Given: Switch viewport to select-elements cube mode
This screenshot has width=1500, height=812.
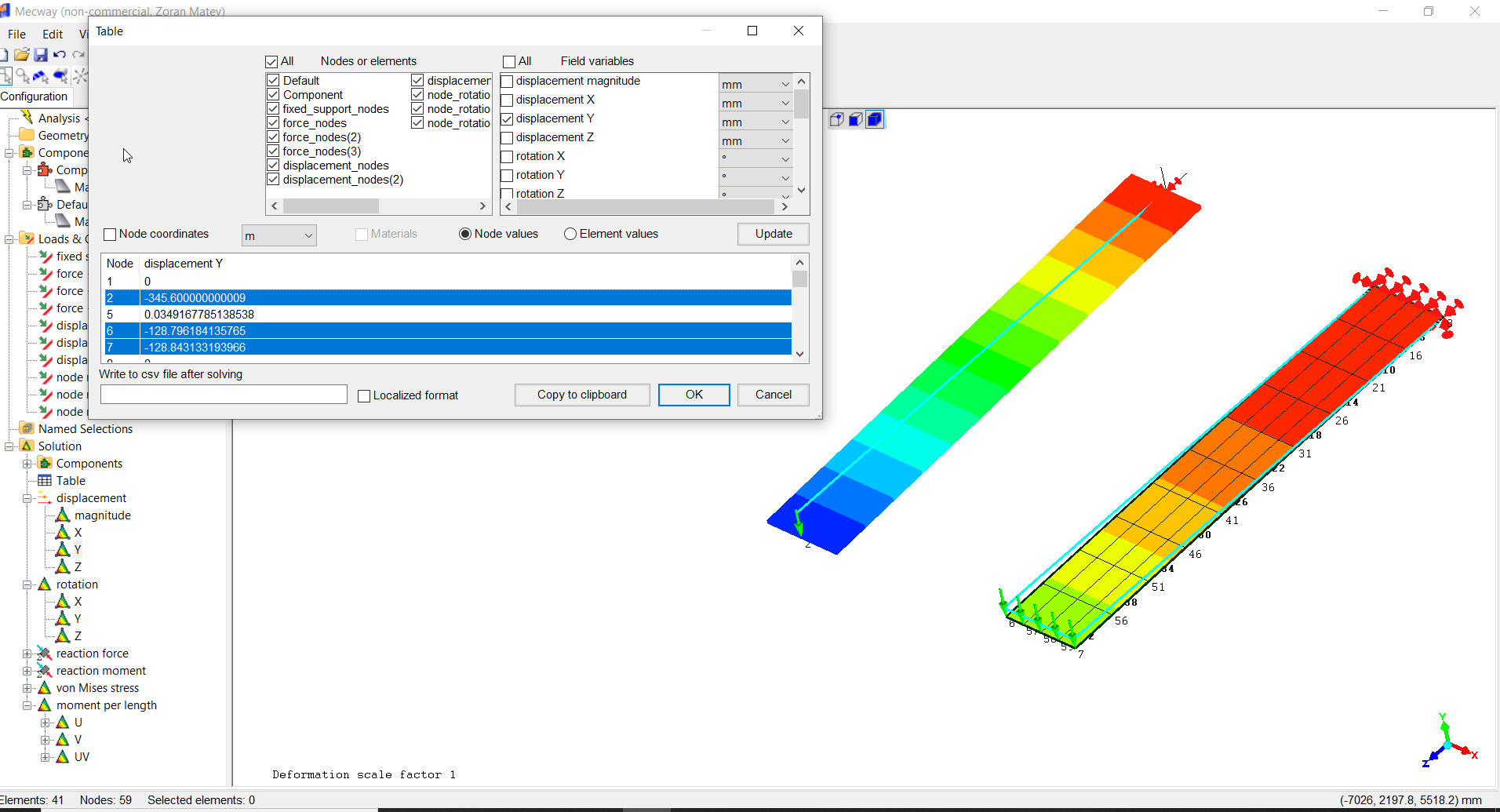Looking at the screenshot, I should pos(875,119).
